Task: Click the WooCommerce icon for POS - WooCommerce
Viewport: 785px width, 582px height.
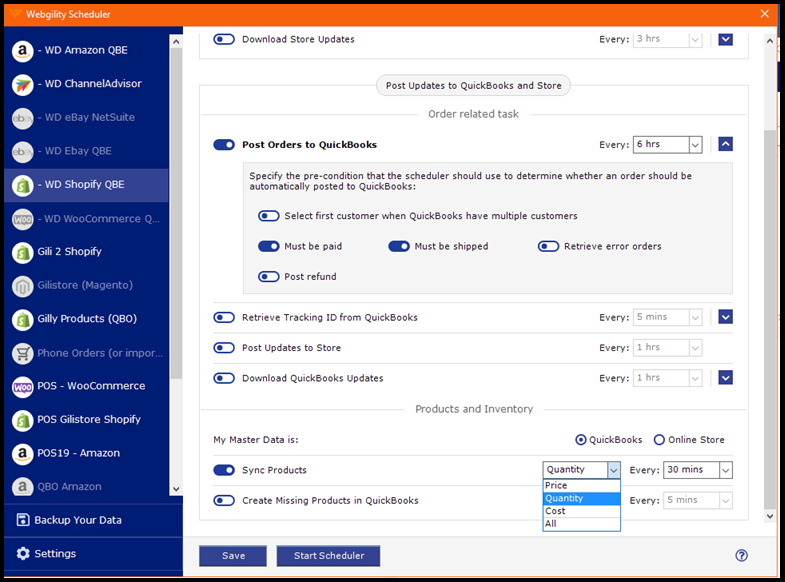Action: 22,387
